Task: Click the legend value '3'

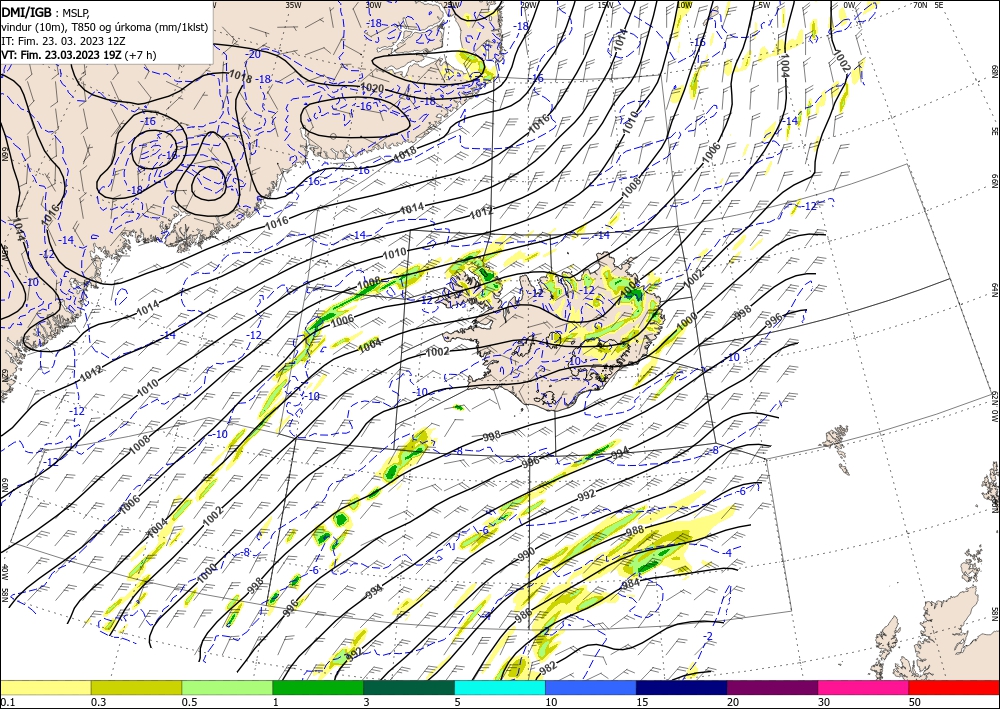Action: click(366, 702)
